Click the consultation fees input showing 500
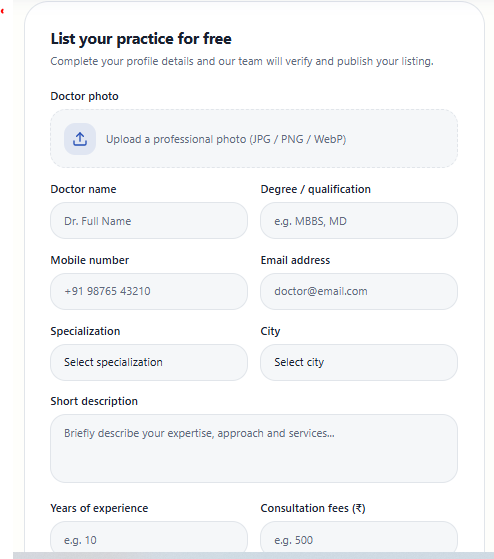 coord(359,538)
